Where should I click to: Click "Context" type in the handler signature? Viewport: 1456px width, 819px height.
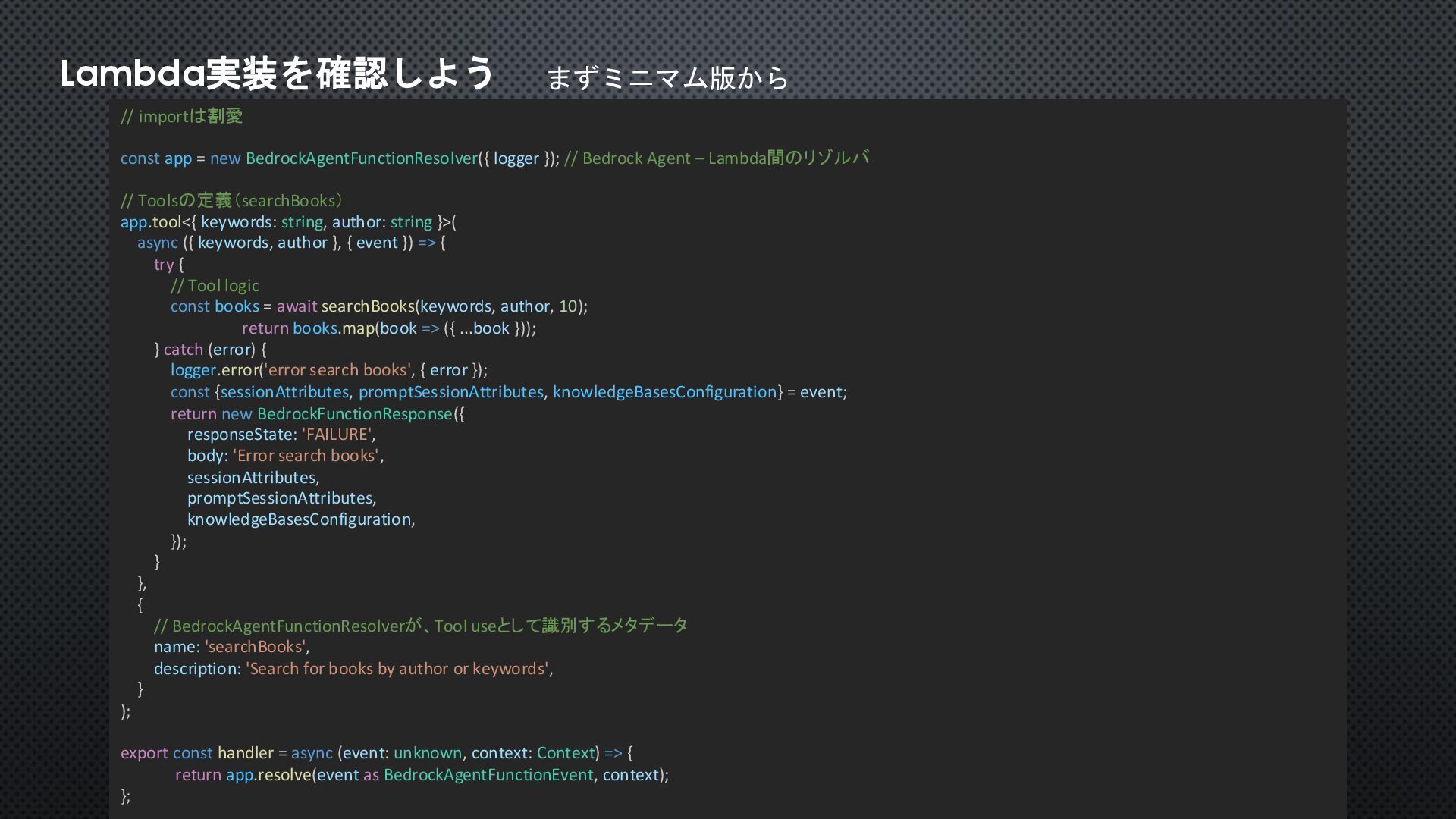pyautogui.click(x=566, y=753)
